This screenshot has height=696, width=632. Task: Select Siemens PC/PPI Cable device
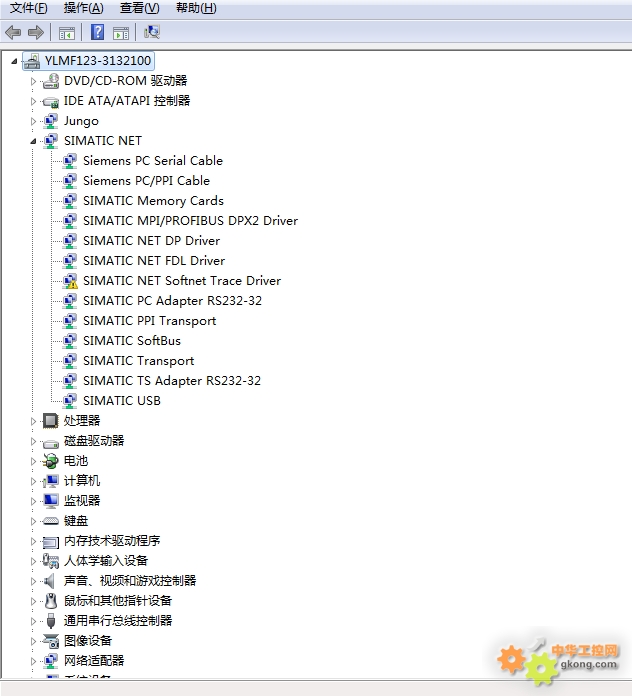pyautogui.click(x=146, y=181)
